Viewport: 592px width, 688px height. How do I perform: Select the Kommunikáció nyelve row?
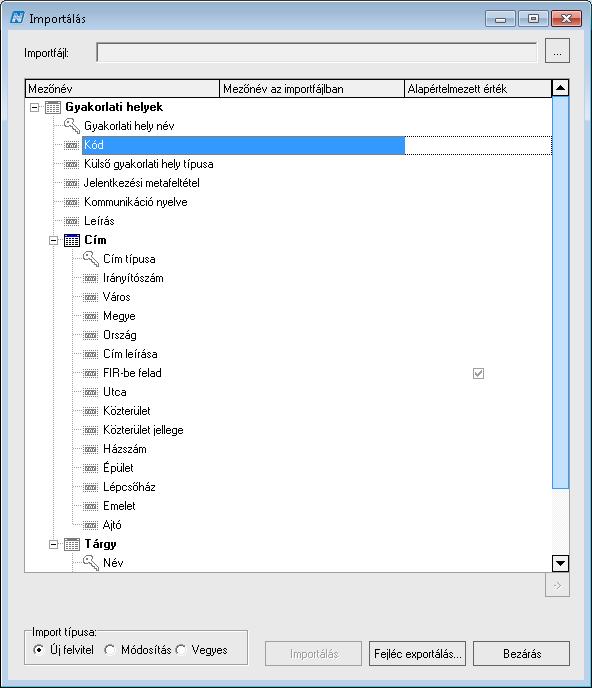[x=288, y=202]
